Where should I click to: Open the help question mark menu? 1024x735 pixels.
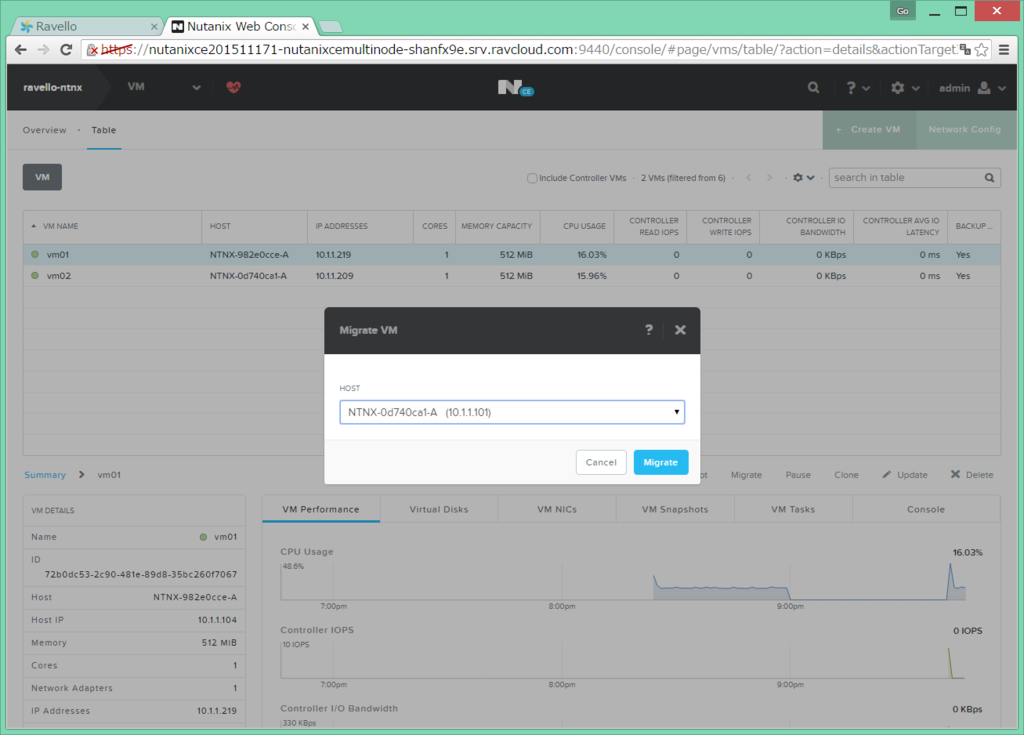tap(857, 88)
